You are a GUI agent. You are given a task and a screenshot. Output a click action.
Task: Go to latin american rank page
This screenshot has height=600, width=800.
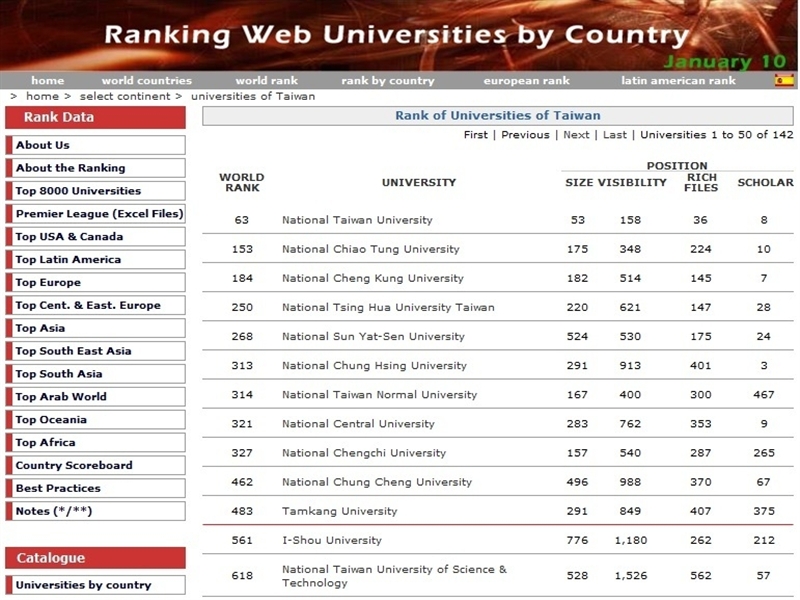(678, 81)
